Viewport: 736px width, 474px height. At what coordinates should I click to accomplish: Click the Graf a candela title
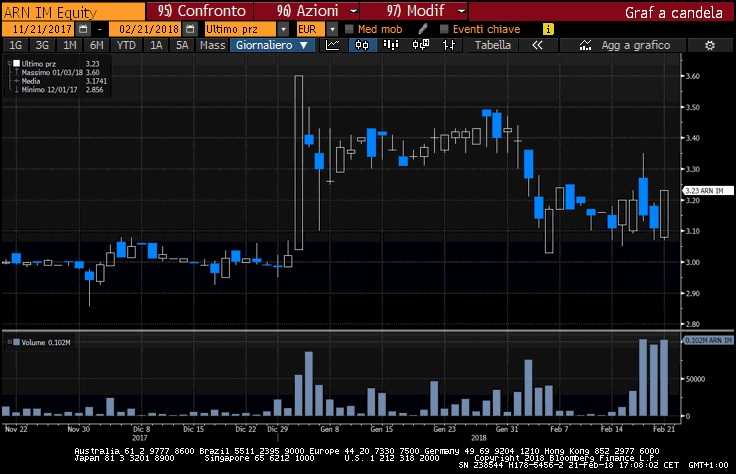pos(673,13)
